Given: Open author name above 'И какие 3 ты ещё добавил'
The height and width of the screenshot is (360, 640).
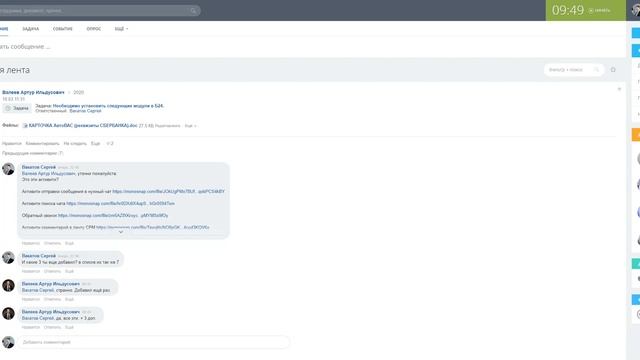Looking at the screenshot, I should coord(39,256).
